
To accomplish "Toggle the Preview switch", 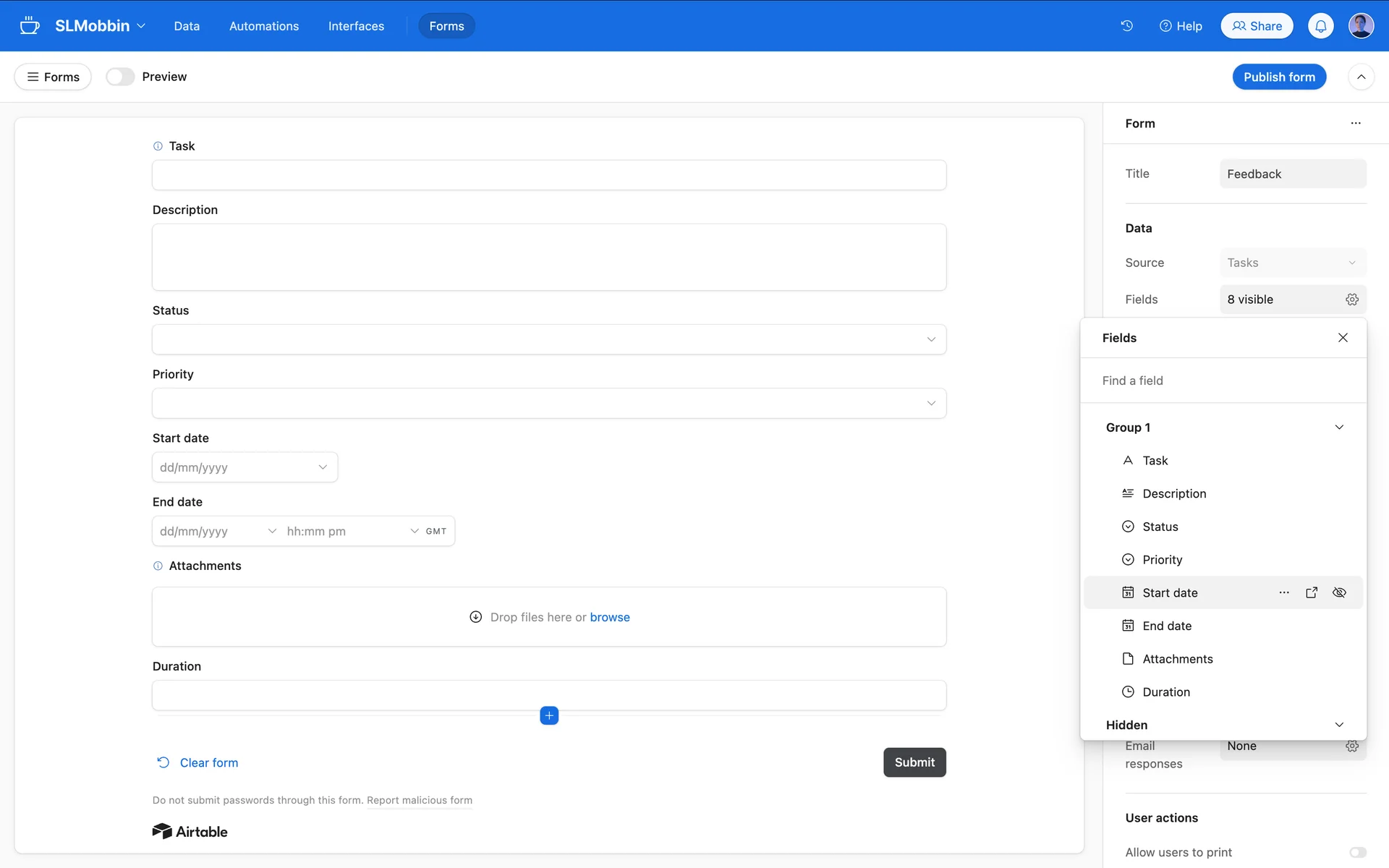I will coord(120,77).
